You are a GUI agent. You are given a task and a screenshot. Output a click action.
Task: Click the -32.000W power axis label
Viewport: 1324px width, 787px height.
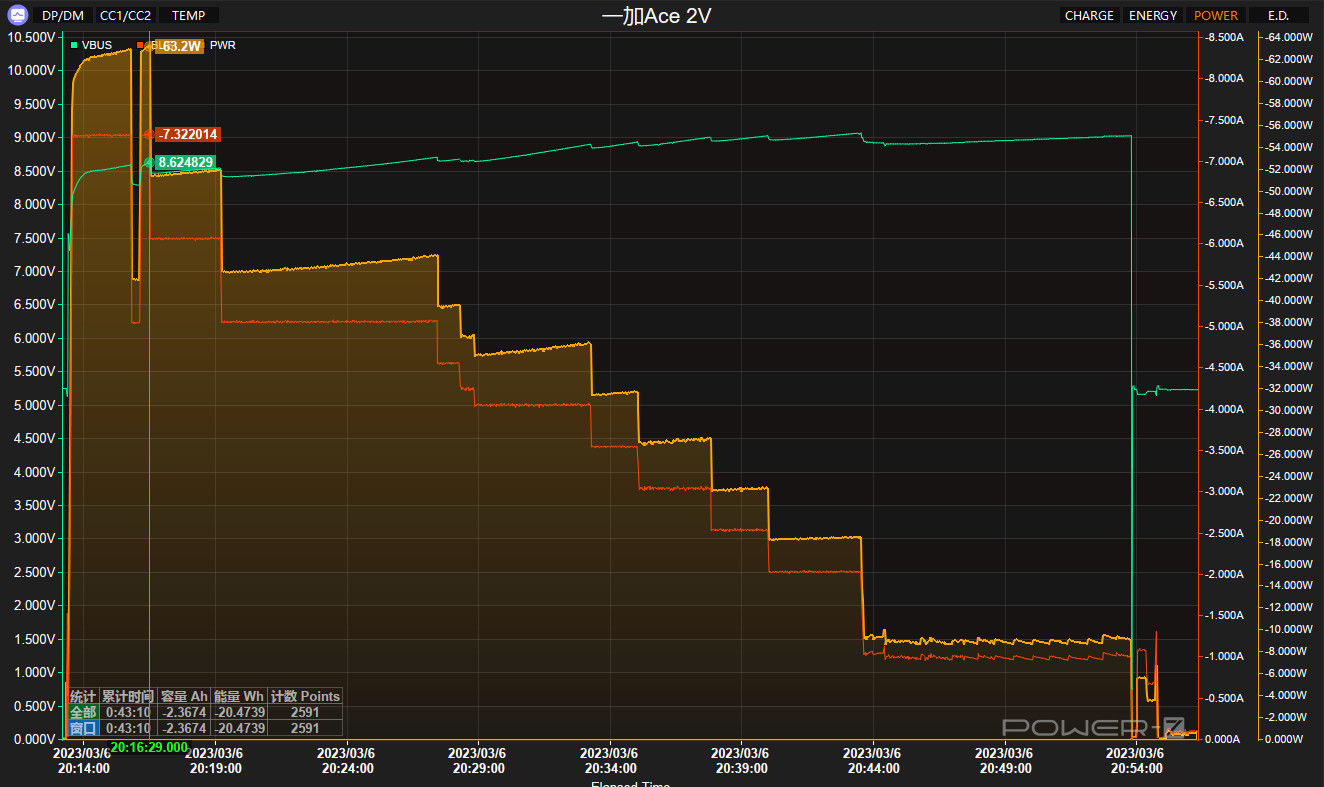click(x=1288, y=388)
